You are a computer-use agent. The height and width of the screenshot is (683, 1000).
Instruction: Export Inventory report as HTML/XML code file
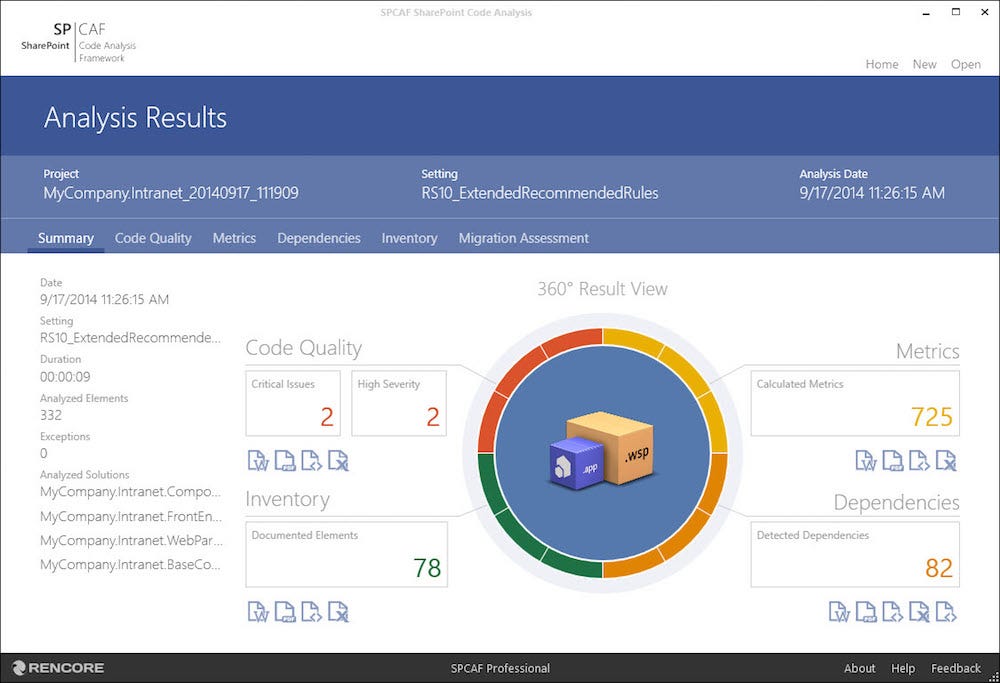click(x=311, y=611)
